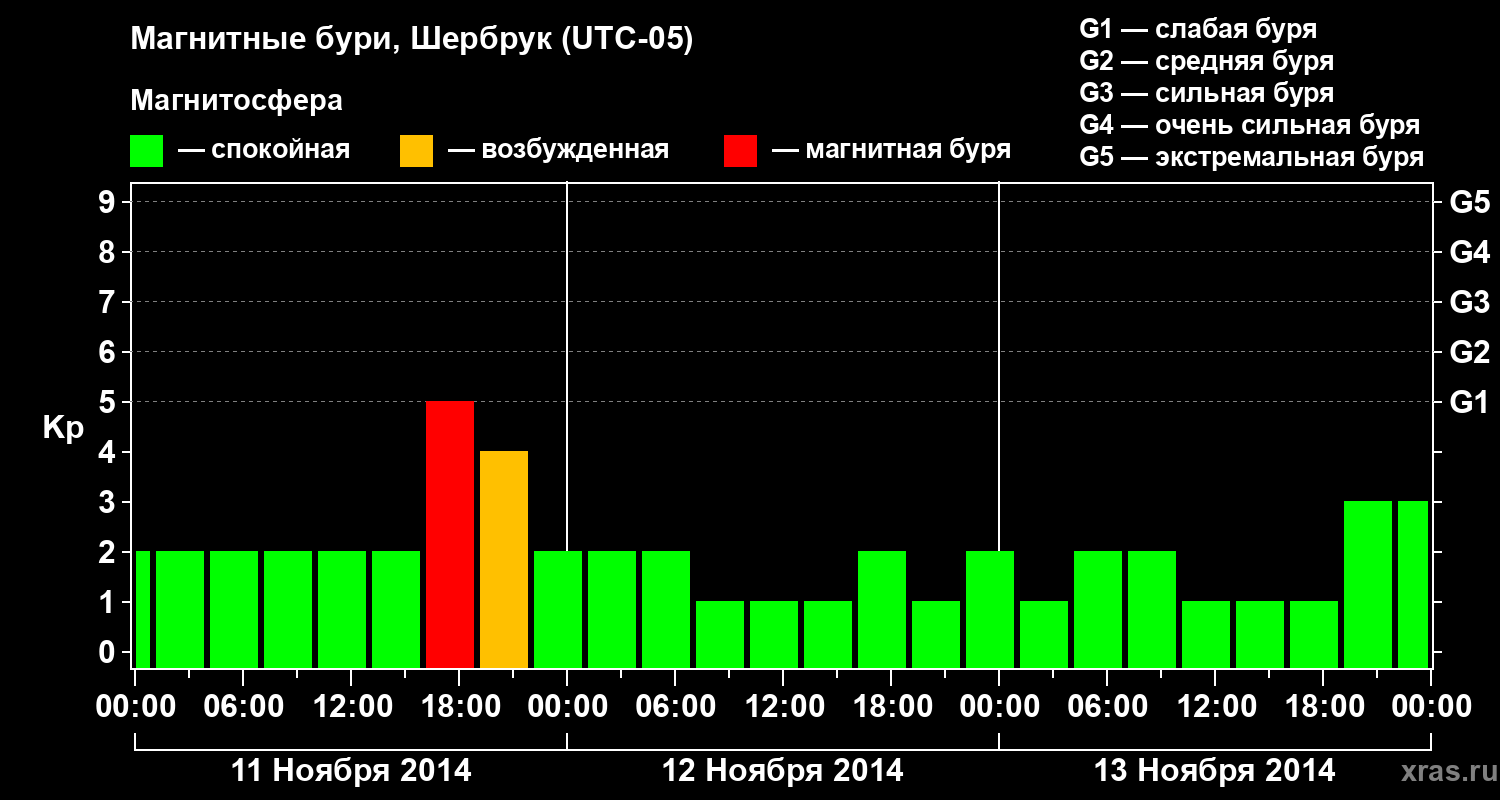Click the right axis label 'G1'

pyautogui.click(x=1469, y=402)
